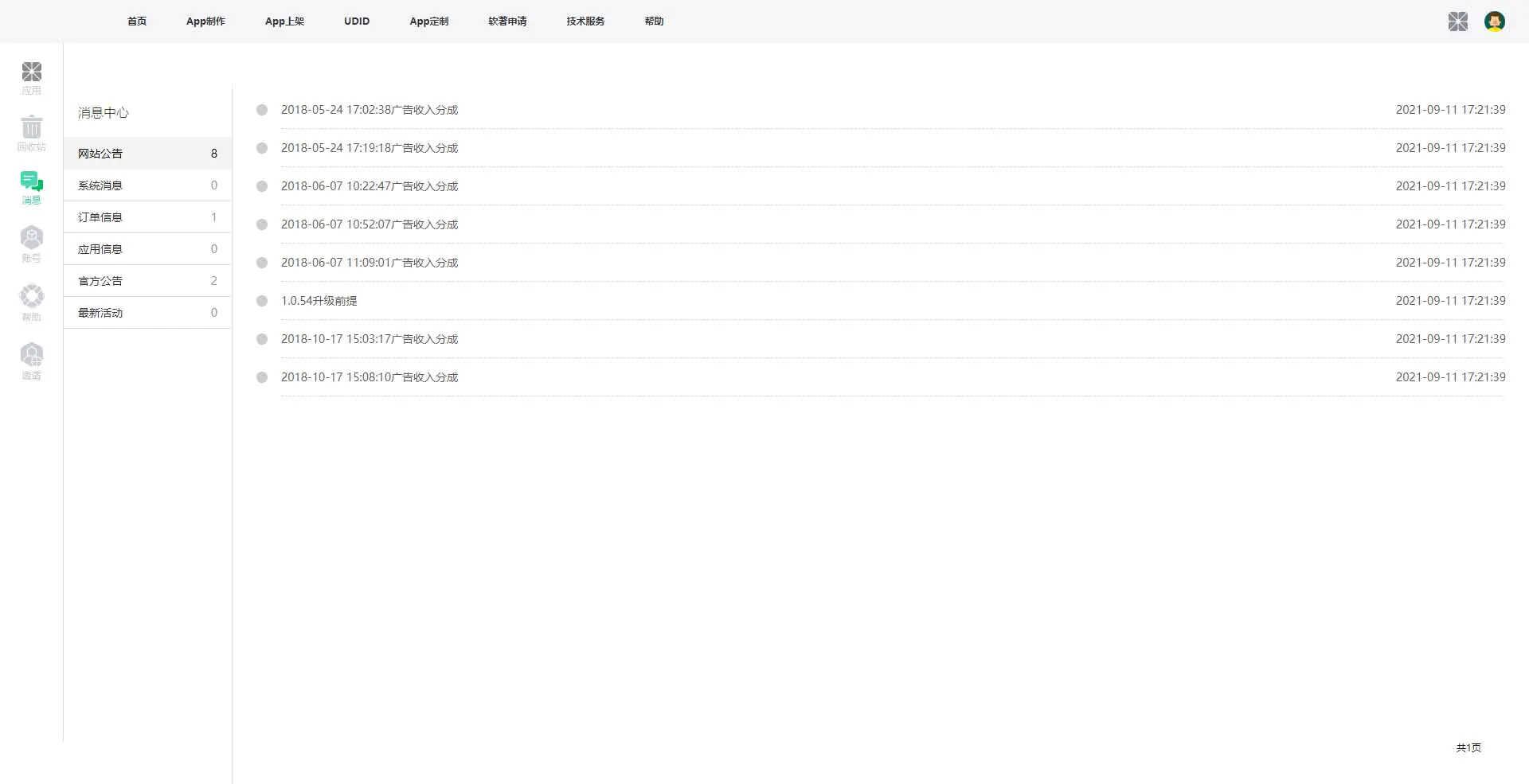Open the 账号 account sidebar icon
This screenshot has height=784, width=1529.
click(31, 244)
